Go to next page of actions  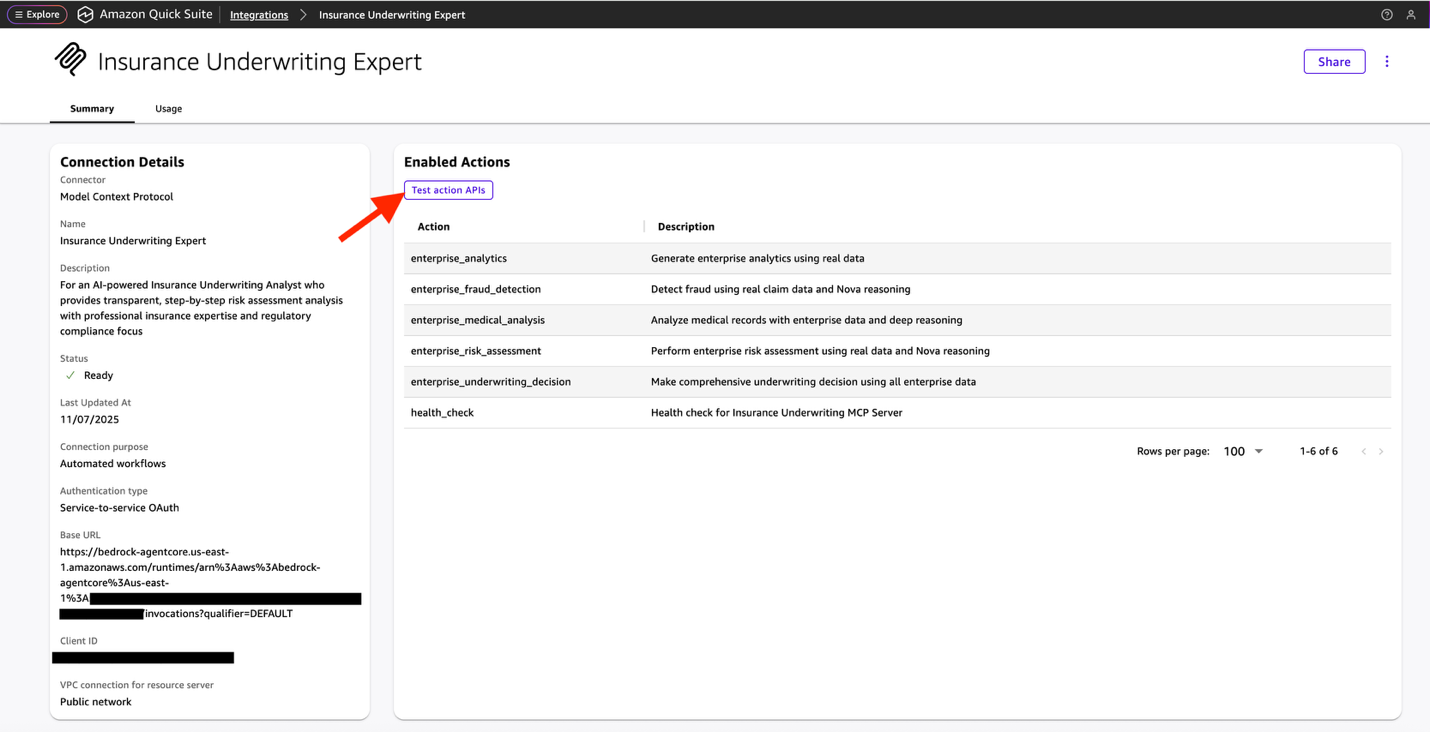click(x=1381, y=452)
